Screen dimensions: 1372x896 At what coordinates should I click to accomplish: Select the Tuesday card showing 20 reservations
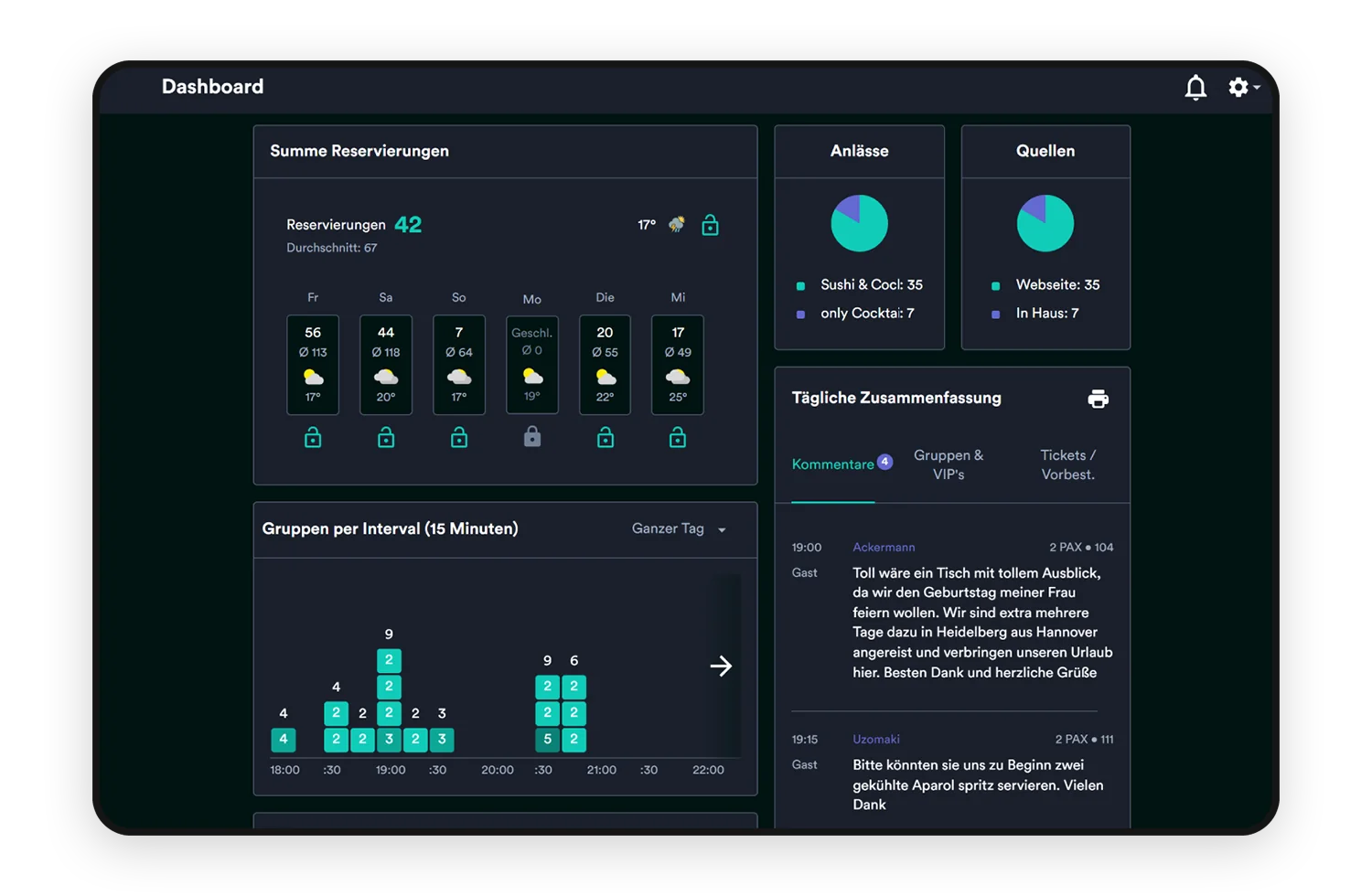(x=606, y=365)
